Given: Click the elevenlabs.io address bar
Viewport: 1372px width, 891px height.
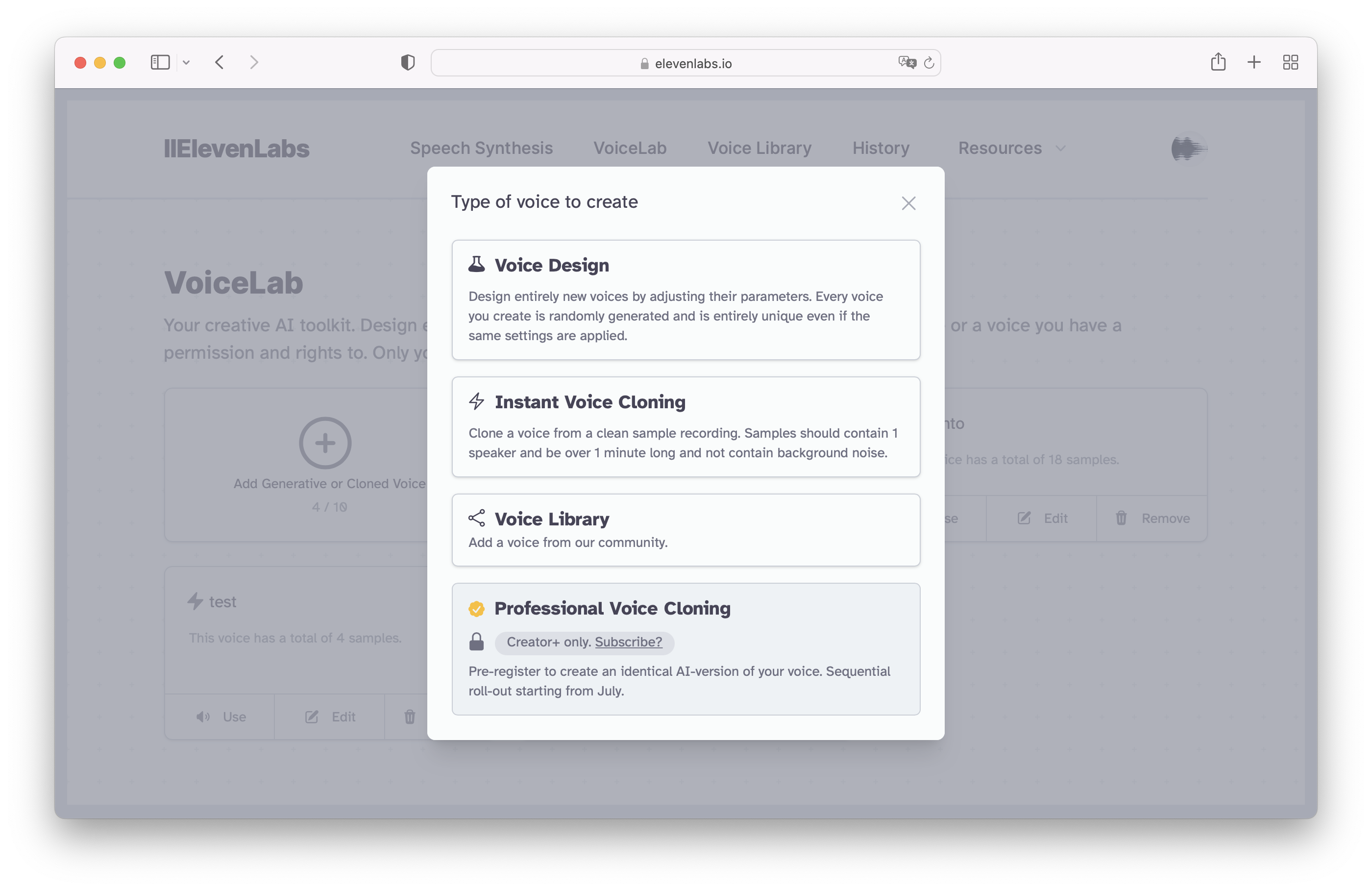Looking at the screenshot, I should coord(686,63).
